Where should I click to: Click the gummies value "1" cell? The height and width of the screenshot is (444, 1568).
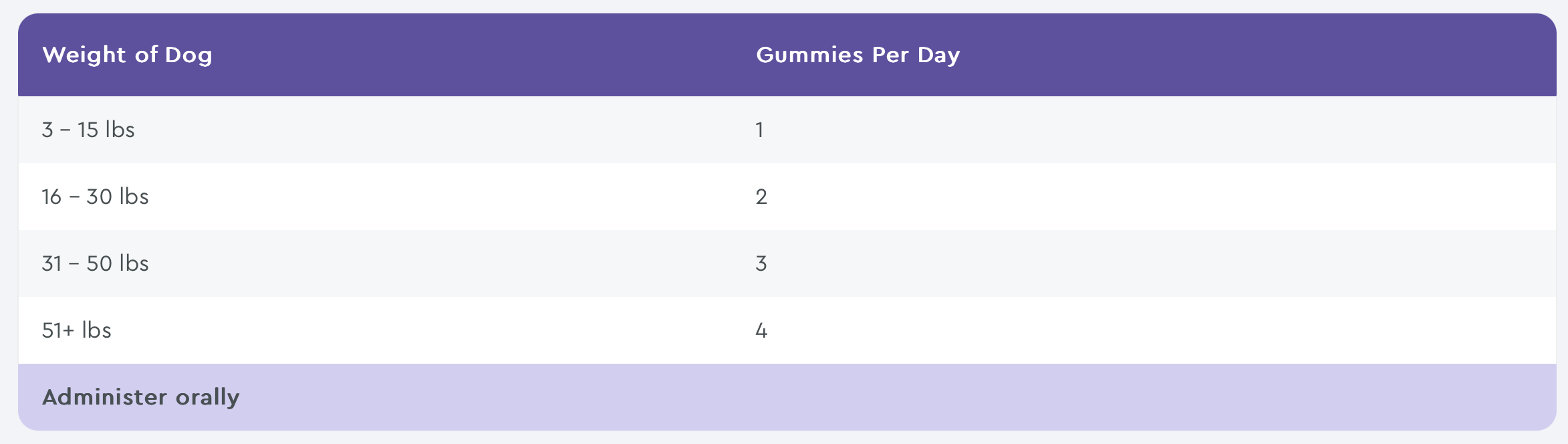click(759, 130)
